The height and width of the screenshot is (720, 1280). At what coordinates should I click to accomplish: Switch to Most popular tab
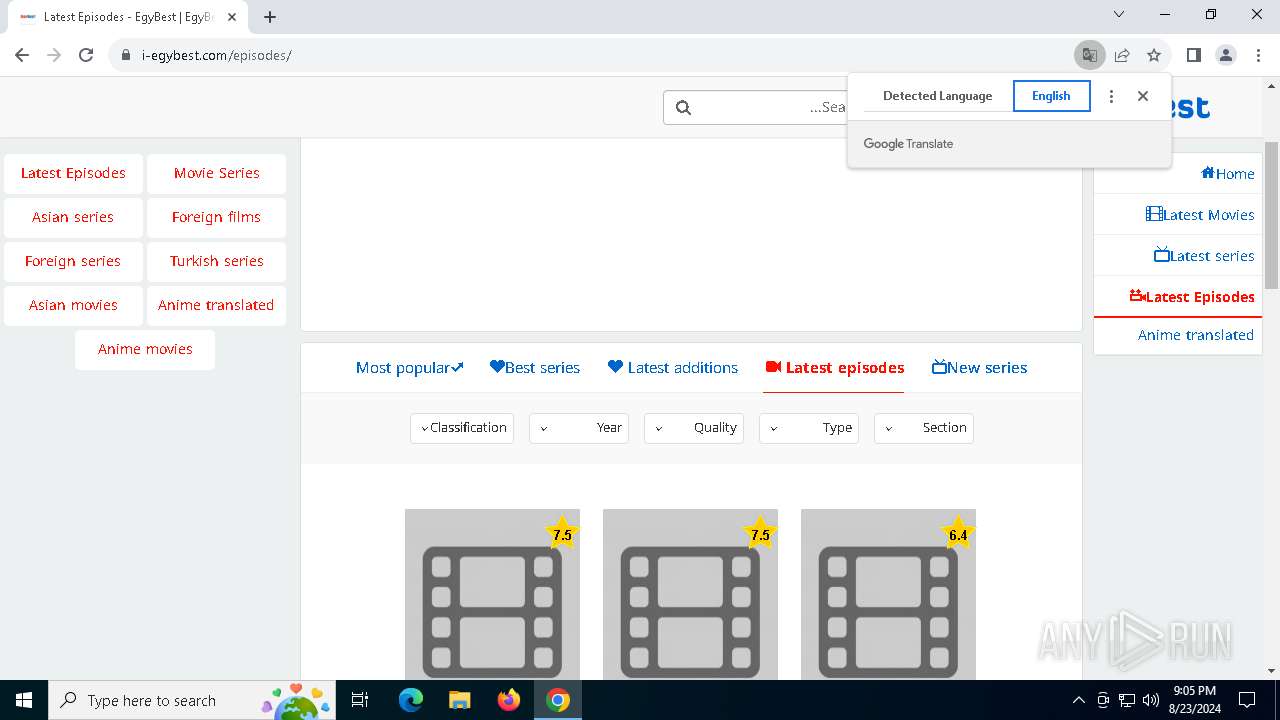409,368
